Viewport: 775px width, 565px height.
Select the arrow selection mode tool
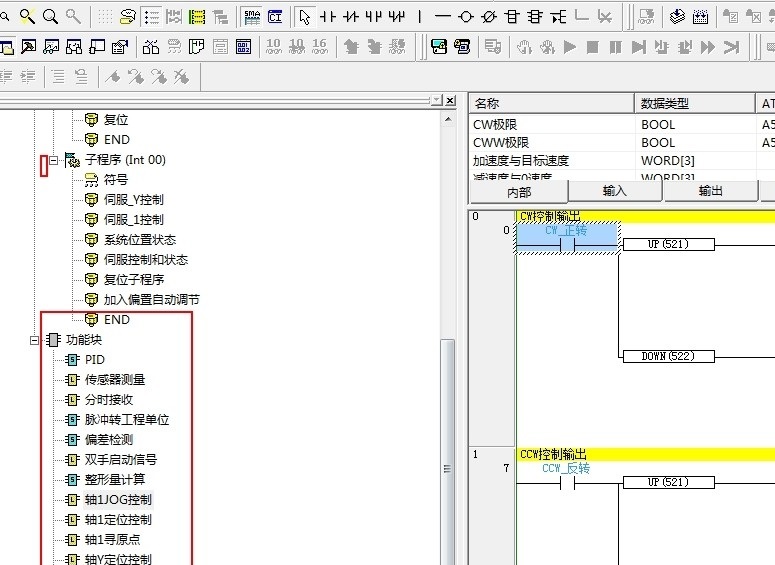click(305, 17)
